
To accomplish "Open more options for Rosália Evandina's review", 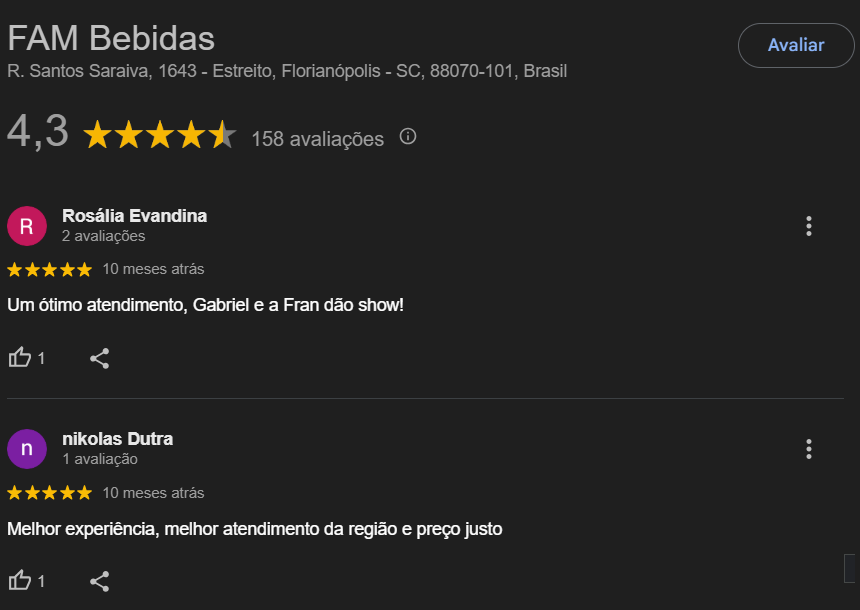I will [808, 226].
